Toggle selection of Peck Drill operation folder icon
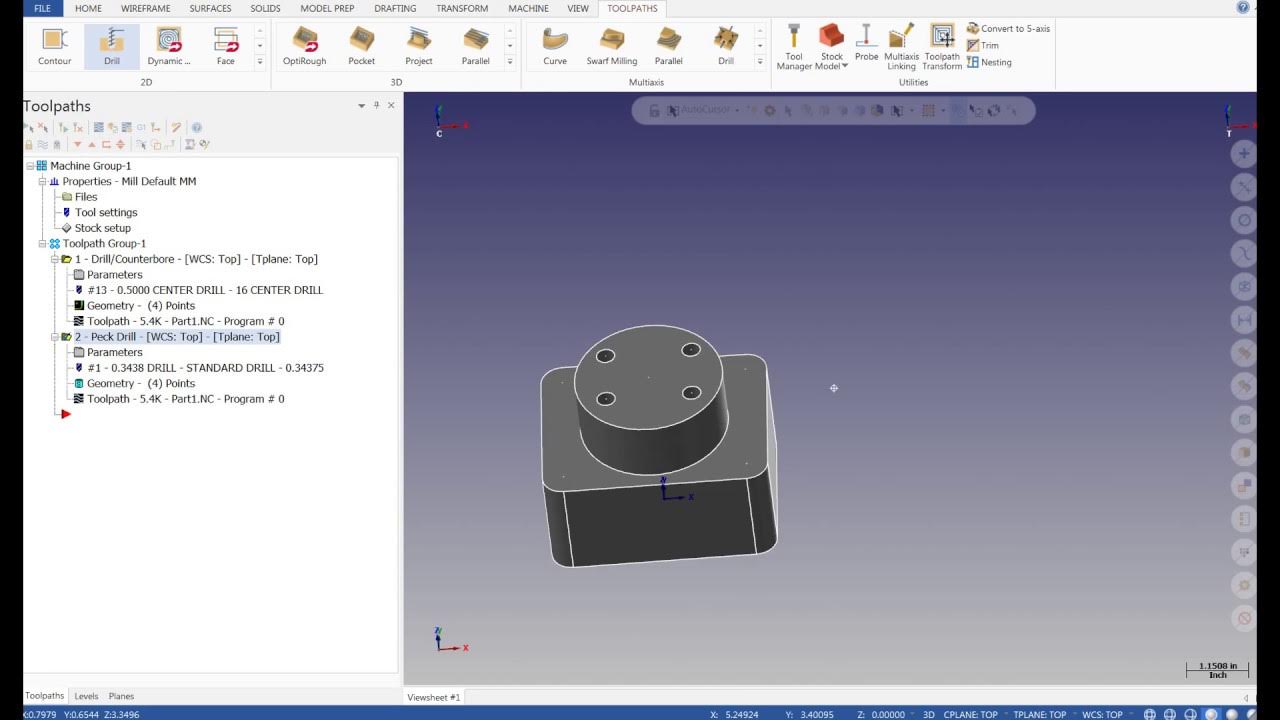 click(66, 337)
